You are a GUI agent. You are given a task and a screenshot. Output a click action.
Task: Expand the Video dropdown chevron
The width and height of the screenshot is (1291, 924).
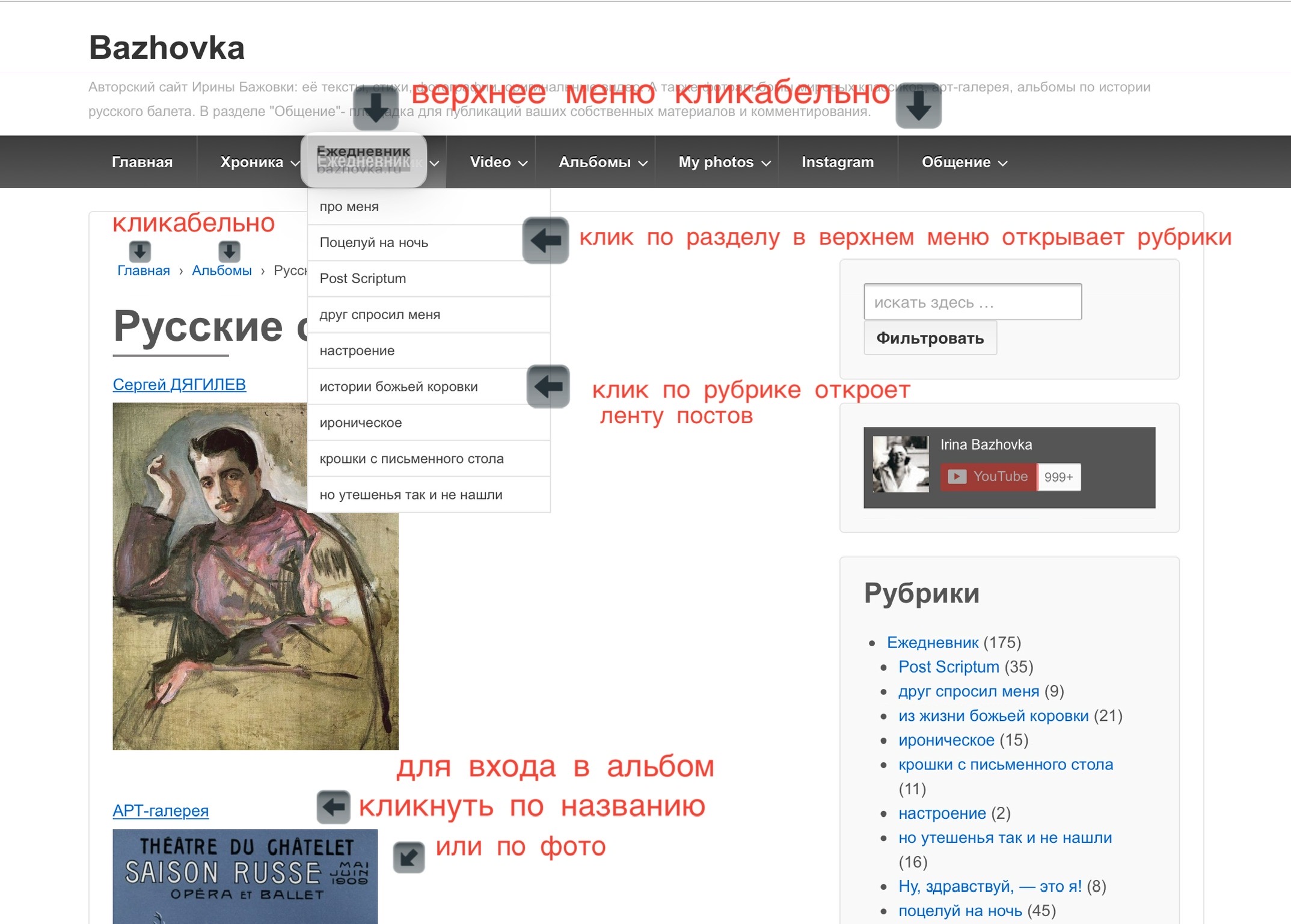click(523, 163)
